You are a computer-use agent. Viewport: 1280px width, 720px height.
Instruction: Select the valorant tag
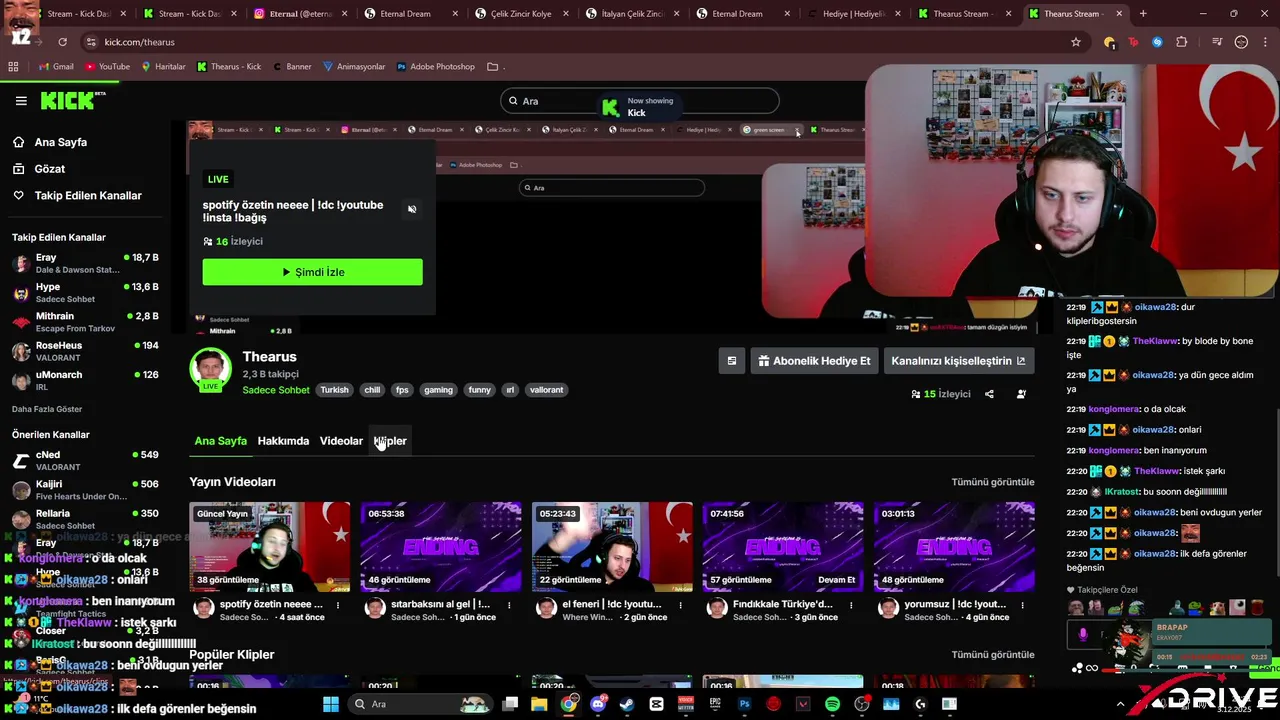547,390
